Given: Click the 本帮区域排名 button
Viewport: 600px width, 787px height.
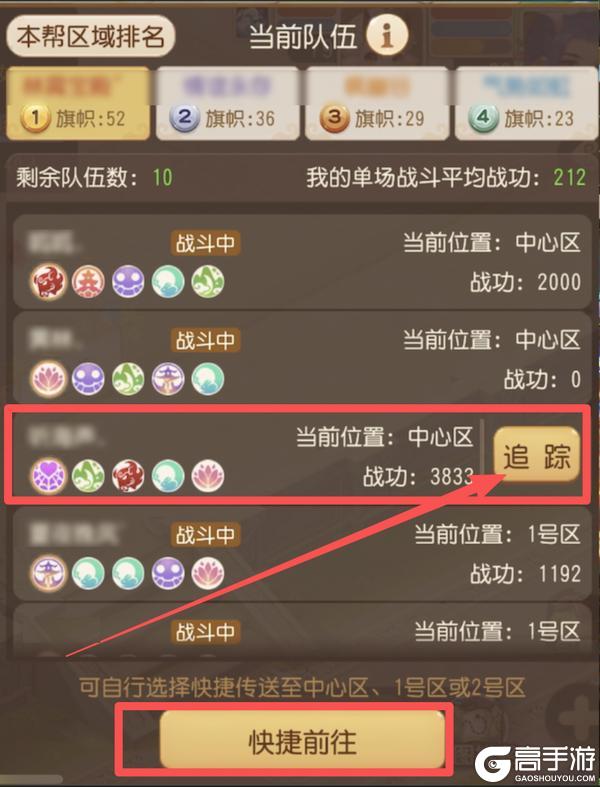Looking at the screenshot, I should coord(90,36).
